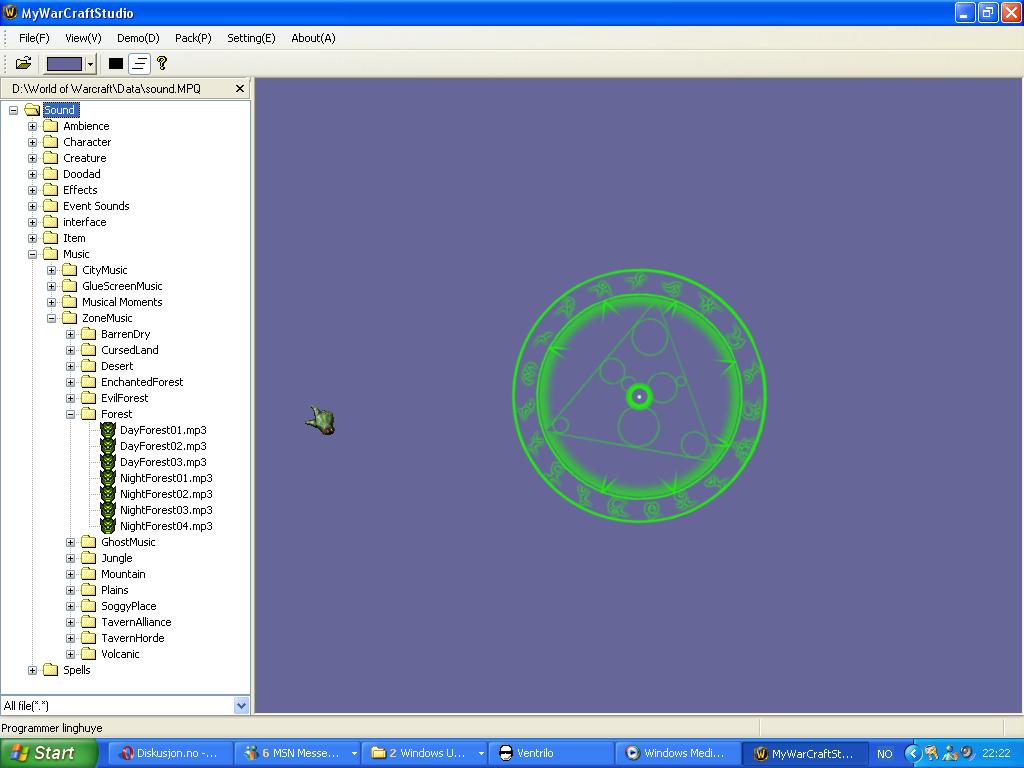1024x768 pixels.
Task: Expand the Creature folder
Action: pyautogui.click(x=32, y=158)
